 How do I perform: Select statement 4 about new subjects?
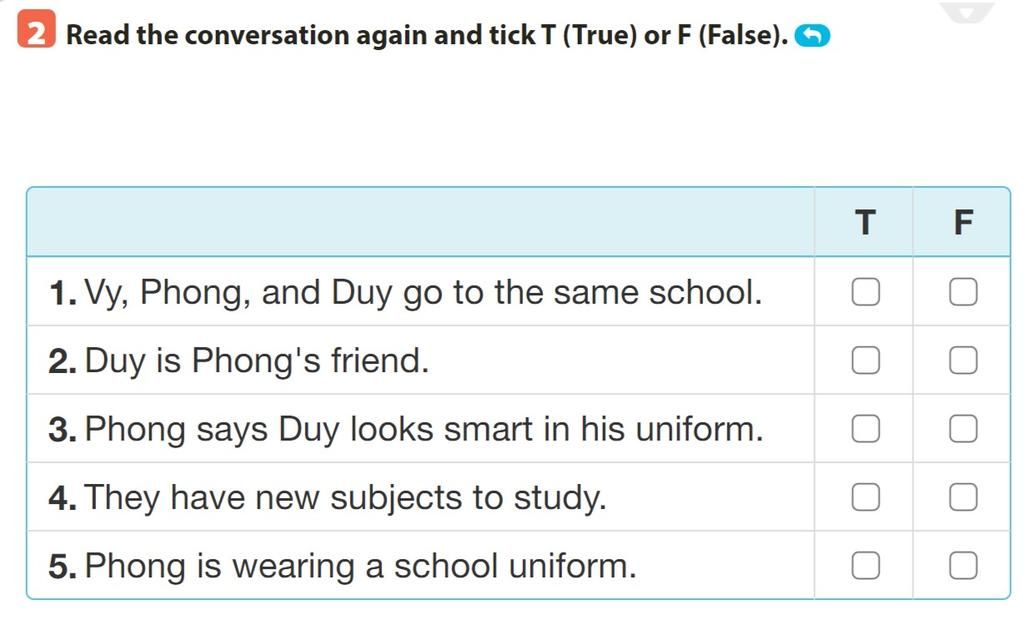328,498
